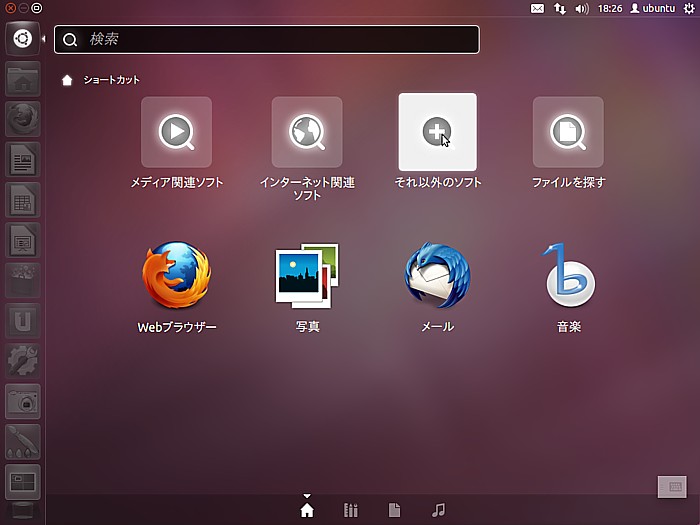This screenshot has width=700, height=525.
Task: Open Home Folder from launcher
Action: [23, 79]
